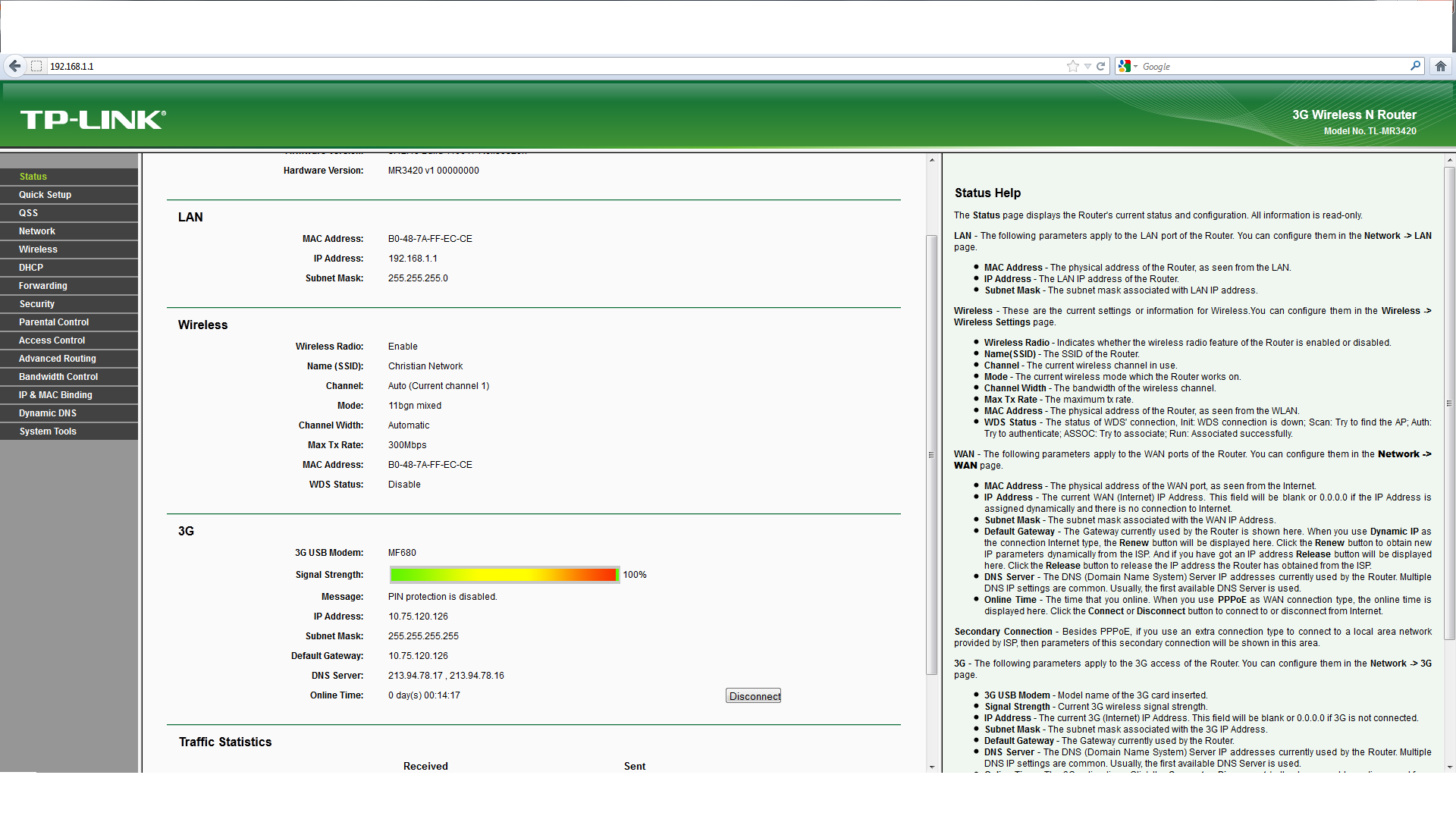The width and height of the screenshot is (1456, 819).
Task: Click the Google search engine icon
Action: coord(1125,66)
